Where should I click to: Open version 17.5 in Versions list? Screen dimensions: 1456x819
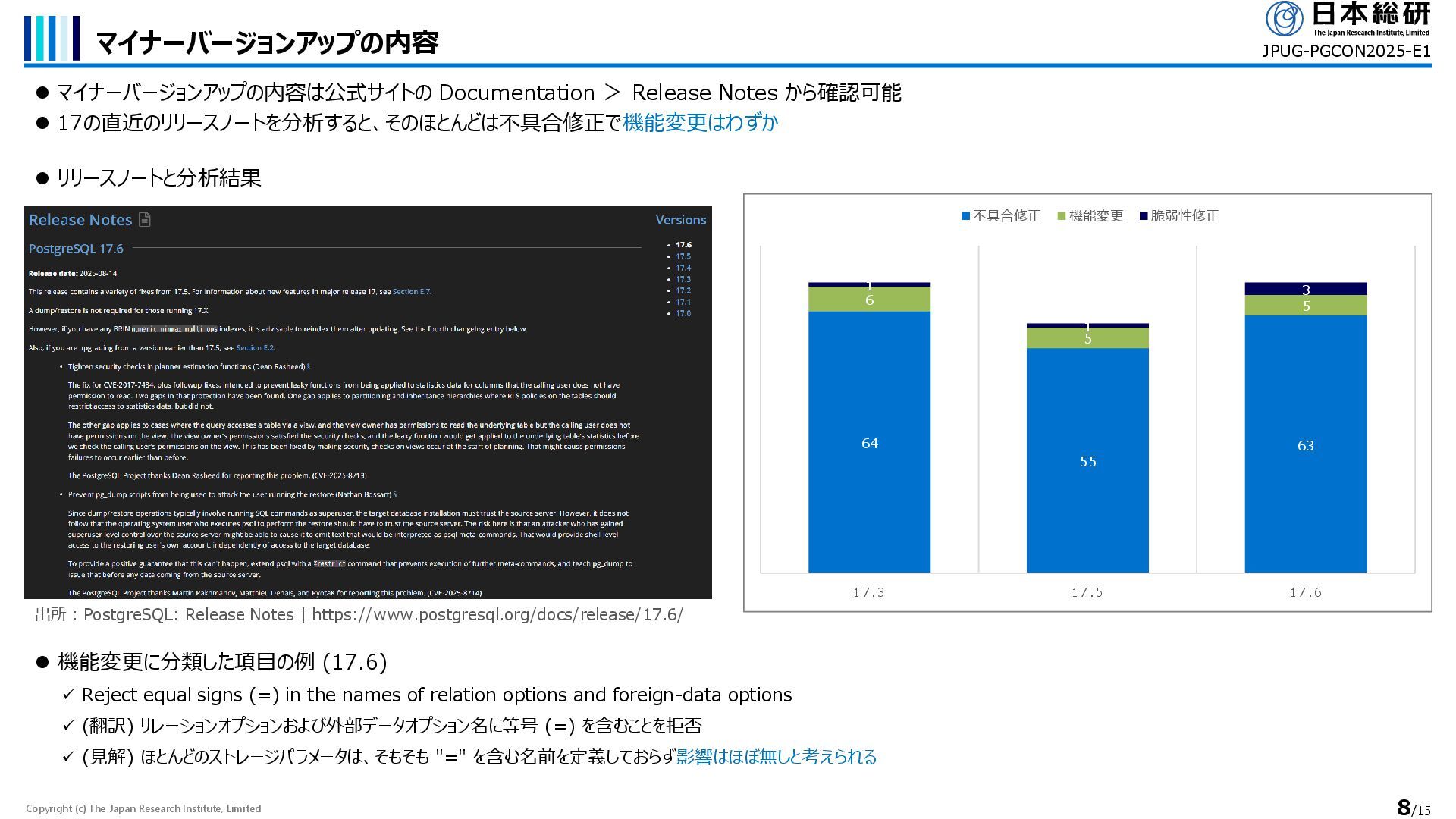click(x=683, y=256)
